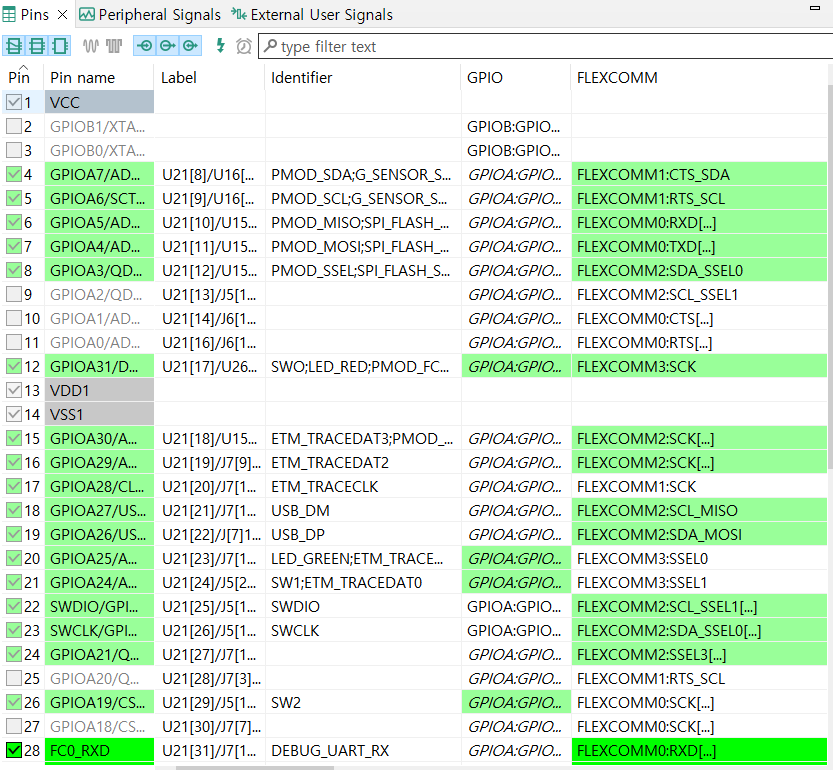Select the VDD1 pin name cell
The image size is (833, 770).
point(99,390)
